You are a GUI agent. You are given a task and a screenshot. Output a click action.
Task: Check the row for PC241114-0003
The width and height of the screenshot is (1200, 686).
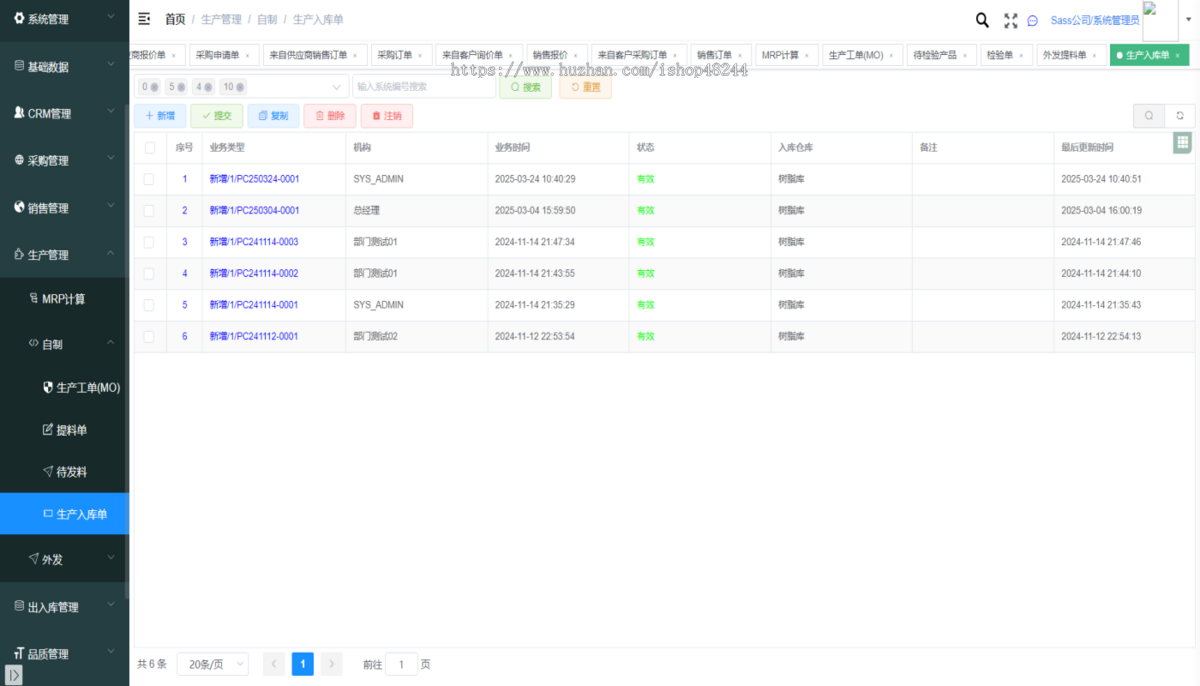point(150,242)
